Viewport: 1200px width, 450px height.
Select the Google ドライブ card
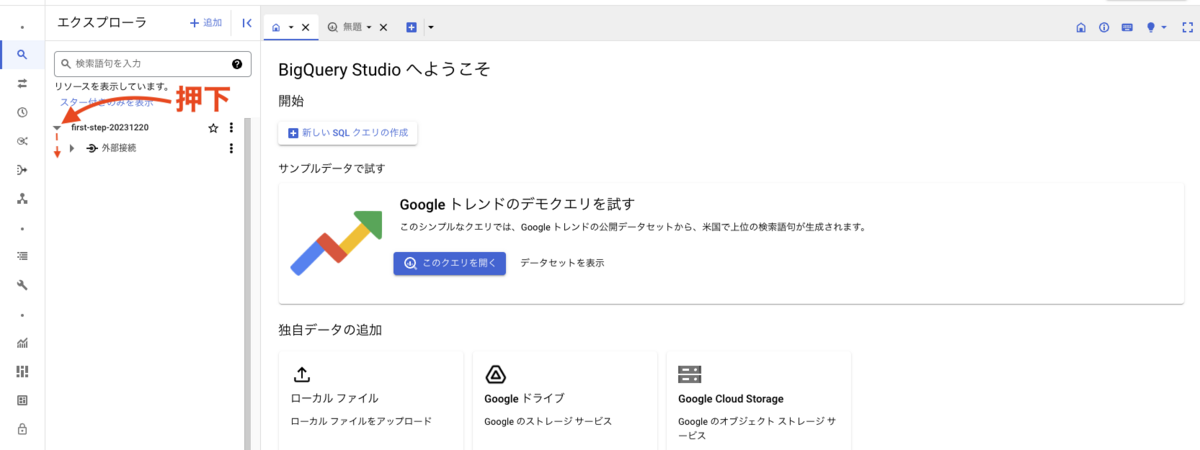(x=564, y=400)
